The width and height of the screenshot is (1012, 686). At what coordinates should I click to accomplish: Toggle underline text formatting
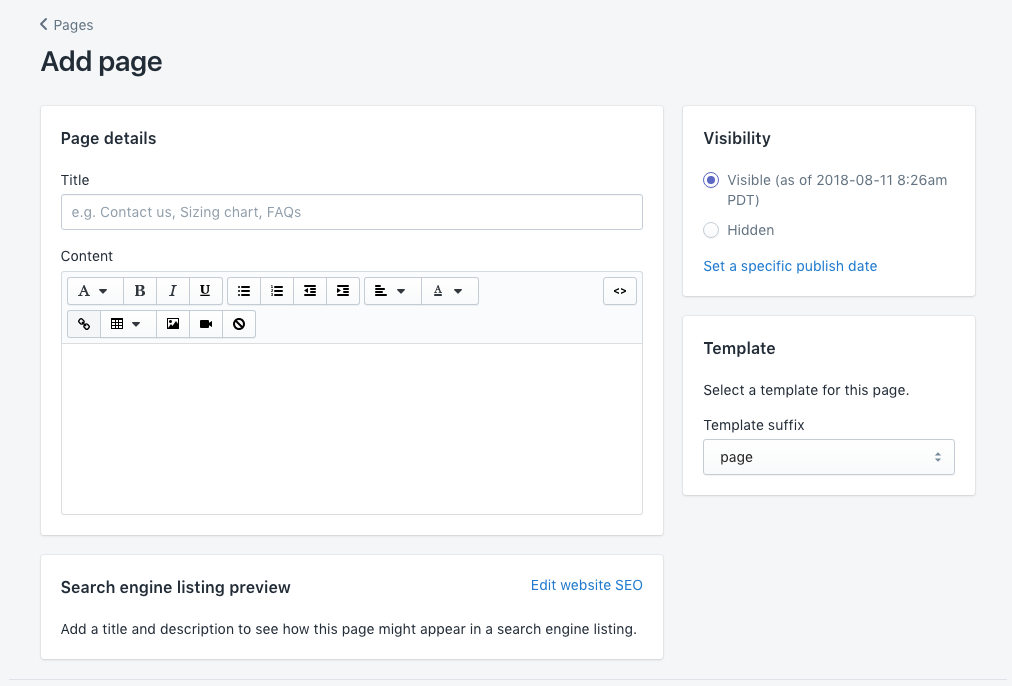[205, 291]
